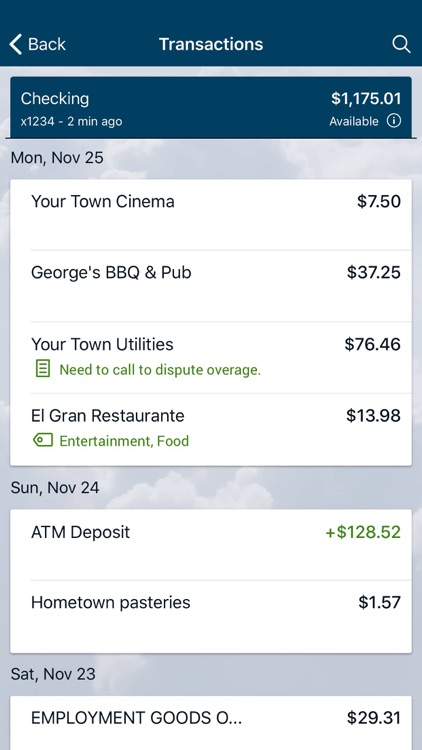
Task: Tap the 'Entertainment, Food' tags text
Action: click(x=124, y=441)
